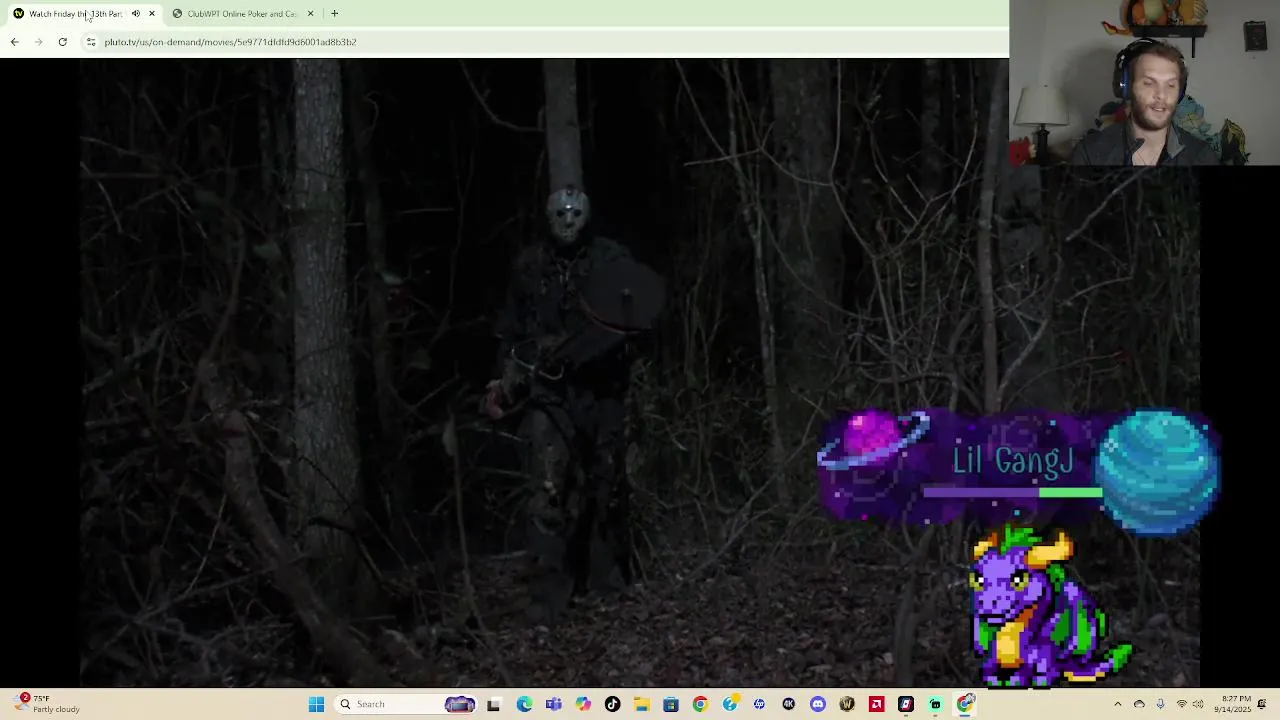Open the Windows Start menu
The height and width of the screenshot is (720, 1280).
pos(316,704)
